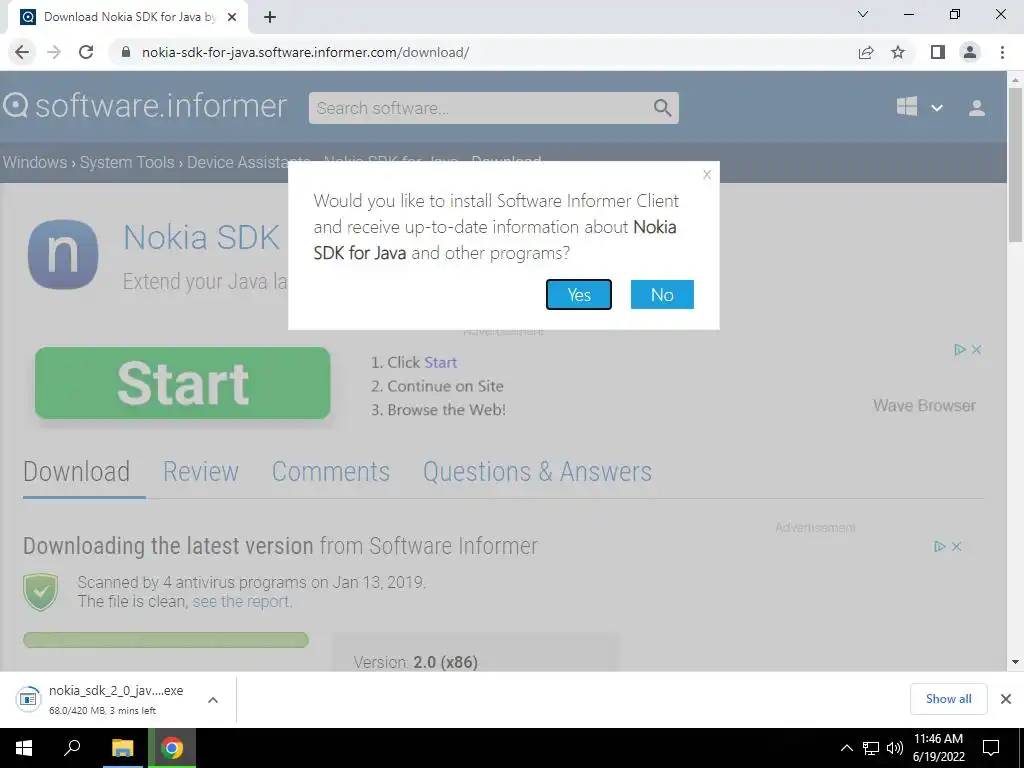Click the address bar URL
Viewport: 1024px width, 768px height.
click(305, 52)
